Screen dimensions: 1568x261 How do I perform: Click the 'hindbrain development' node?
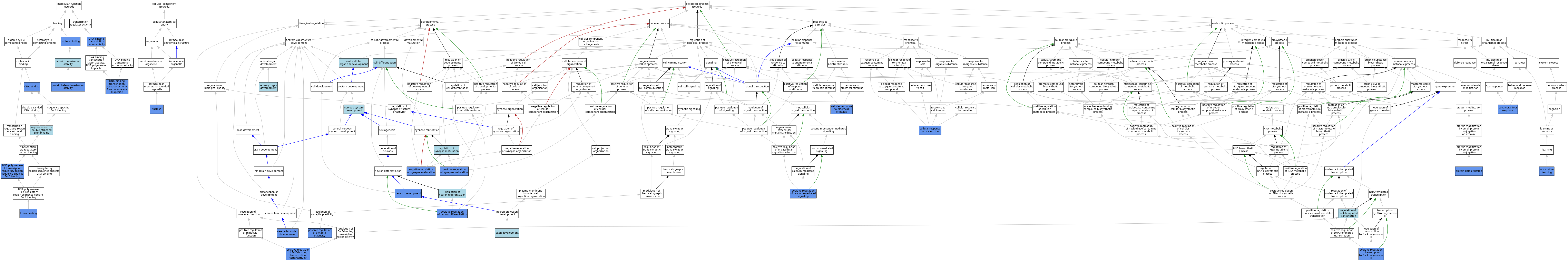[268, 172]
